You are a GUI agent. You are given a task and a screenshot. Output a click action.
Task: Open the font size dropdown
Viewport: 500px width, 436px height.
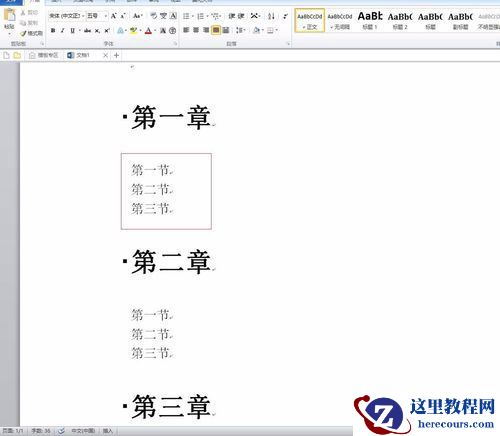[x=106, y=16]
